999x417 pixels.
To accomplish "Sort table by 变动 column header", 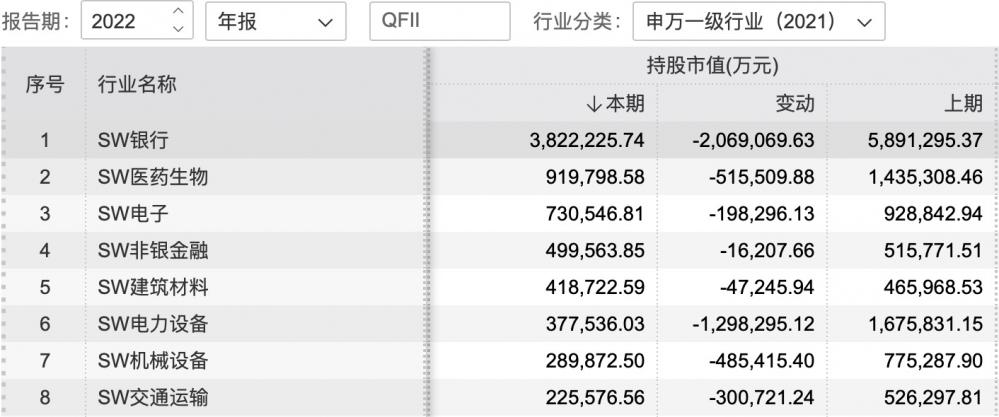I will coord(794,104).
